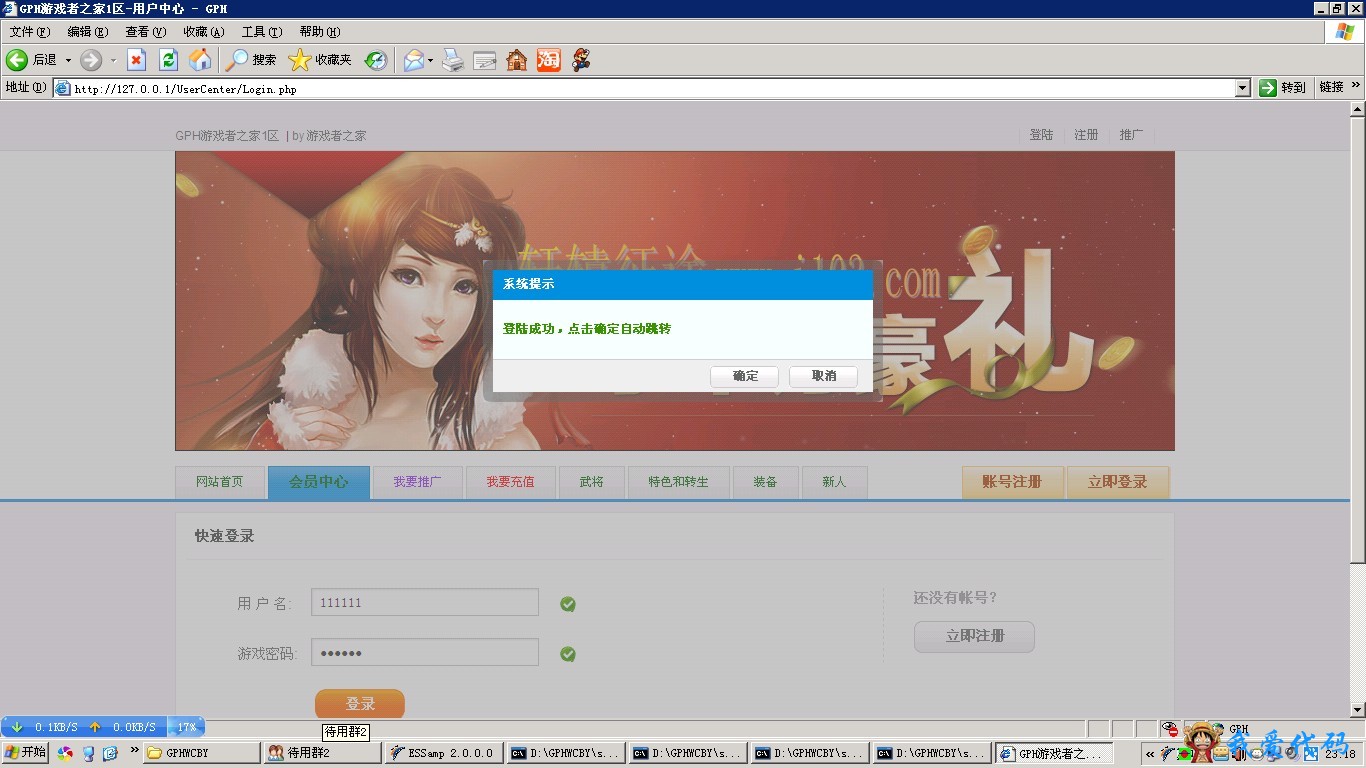The height and width of the screenshot is (768, 1366).
Task: Click the Show Desktop quick launch icon
Action: pos(88,753)
